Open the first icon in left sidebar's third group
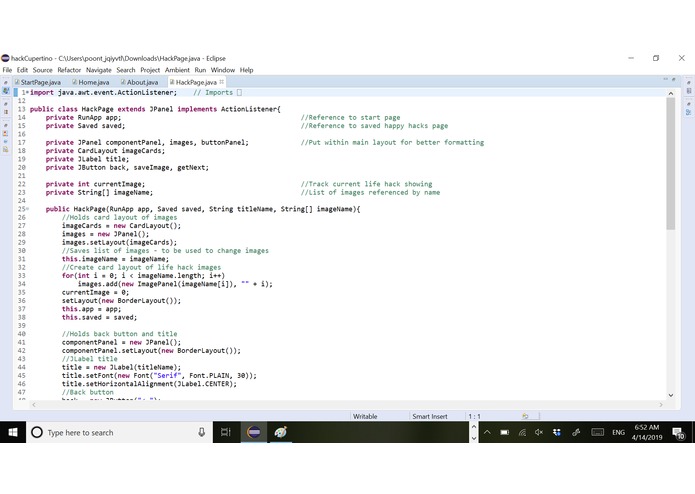This screenshot has width=695, height=494. 6,133
